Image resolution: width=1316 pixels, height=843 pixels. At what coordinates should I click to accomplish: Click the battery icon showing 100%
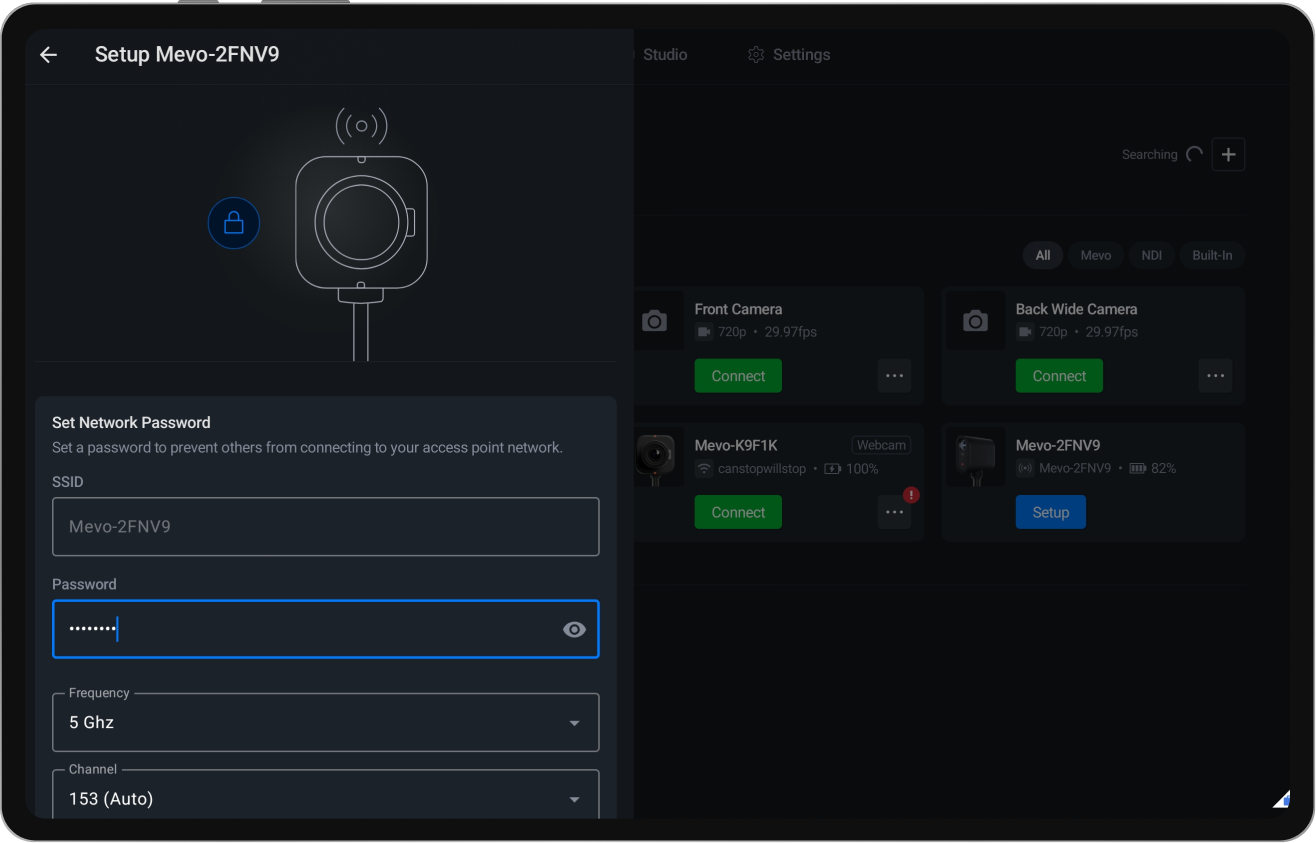tap(832, 468)
